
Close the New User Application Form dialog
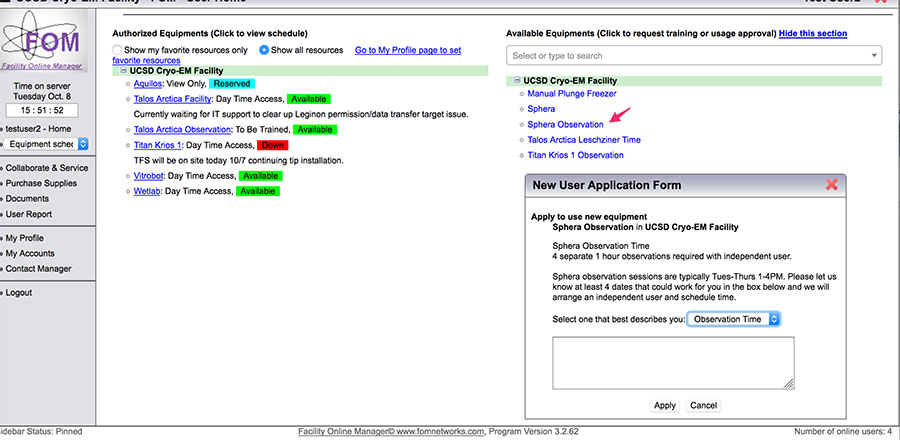[x=831, y=185]
